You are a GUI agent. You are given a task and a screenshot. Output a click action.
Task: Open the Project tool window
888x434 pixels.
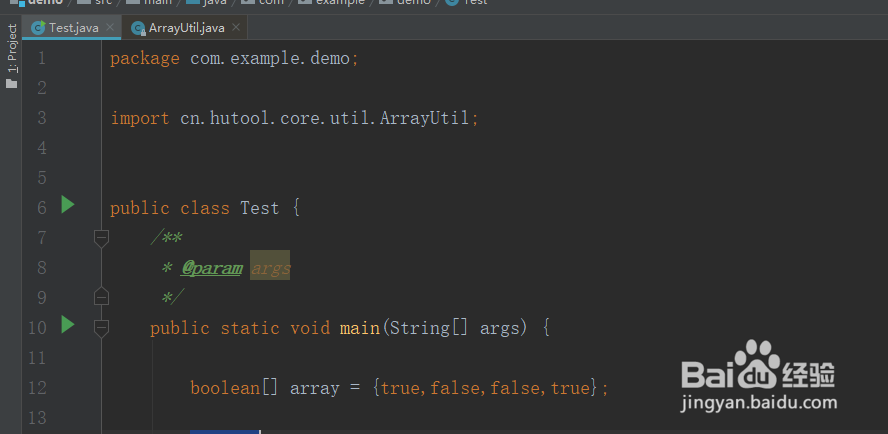pos(12,50)
